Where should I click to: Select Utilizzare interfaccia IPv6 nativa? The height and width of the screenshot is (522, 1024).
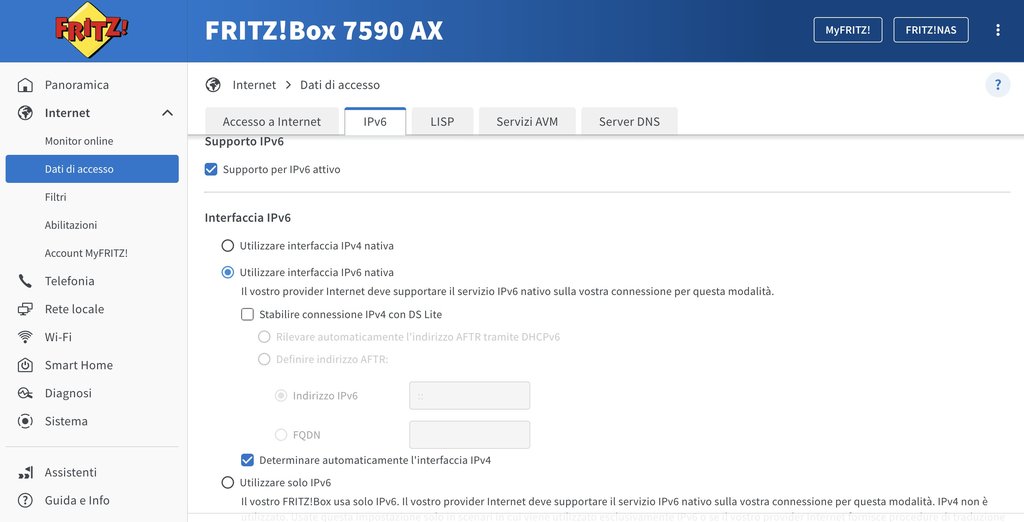(x=227, y=272)
